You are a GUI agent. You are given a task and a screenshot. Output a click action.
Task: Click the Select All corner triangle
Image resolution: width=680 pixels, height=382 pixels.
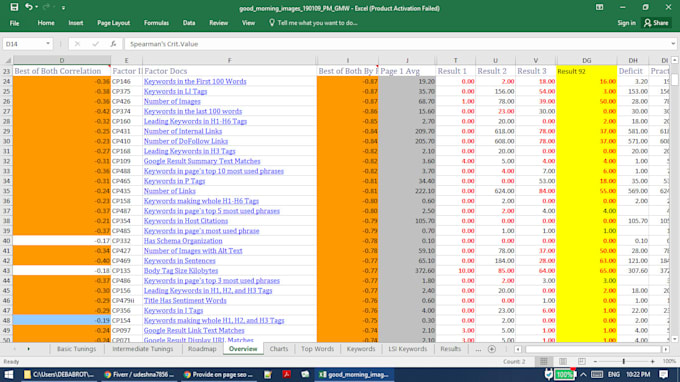pos(7,61)
